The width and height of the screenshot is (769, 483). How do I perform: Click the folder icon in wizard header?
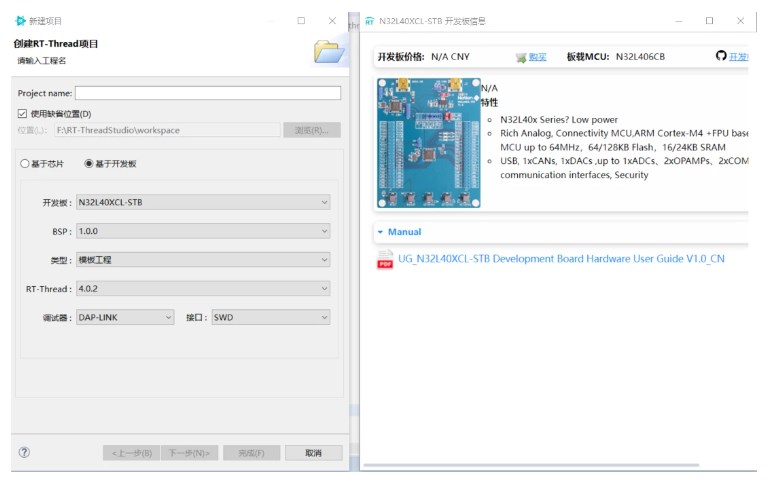pyautogui.click(x=329, y=52)
